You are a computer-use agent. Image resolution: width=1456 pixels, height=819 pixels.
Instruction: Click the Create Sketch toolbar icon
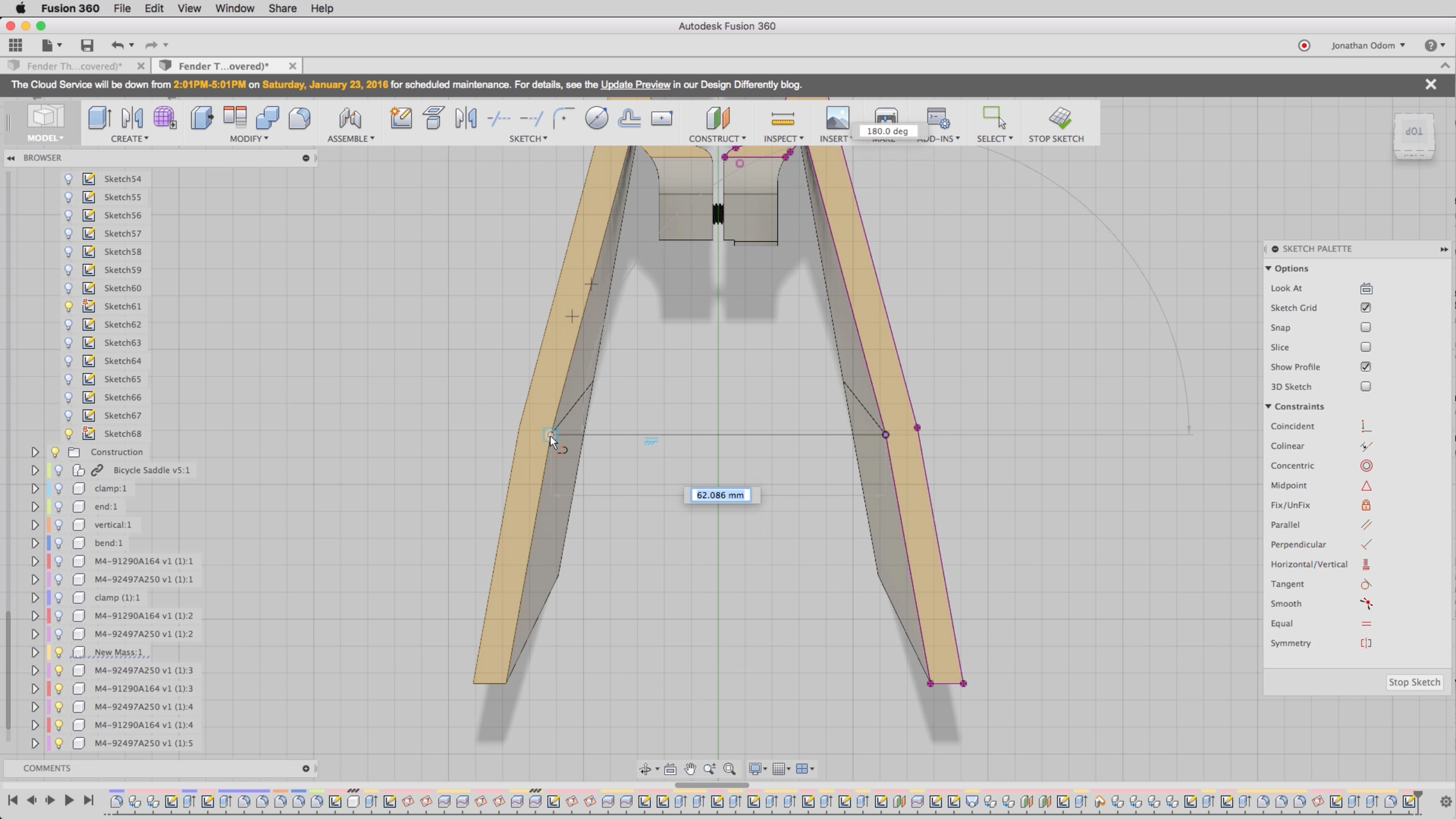click(400, 118)
